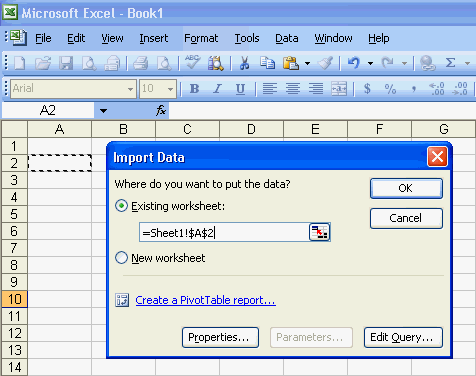
Task: Run Spelling check (ABC icon)
Action: [193, 62]
